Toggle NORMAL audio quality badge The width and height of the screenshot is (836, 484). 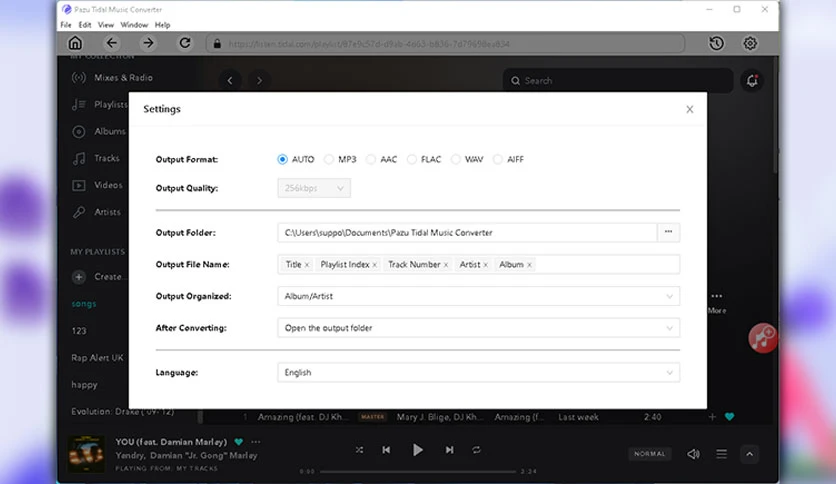point(649,454)
